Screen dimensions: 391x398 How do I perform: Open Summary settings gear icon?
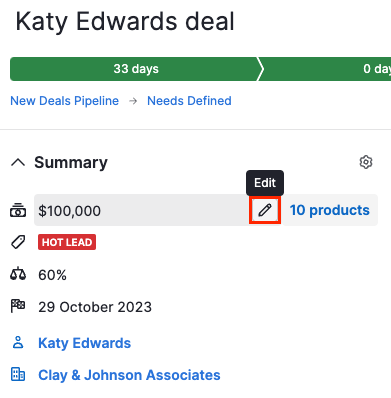pyautogui.click(x=366, y=162)
